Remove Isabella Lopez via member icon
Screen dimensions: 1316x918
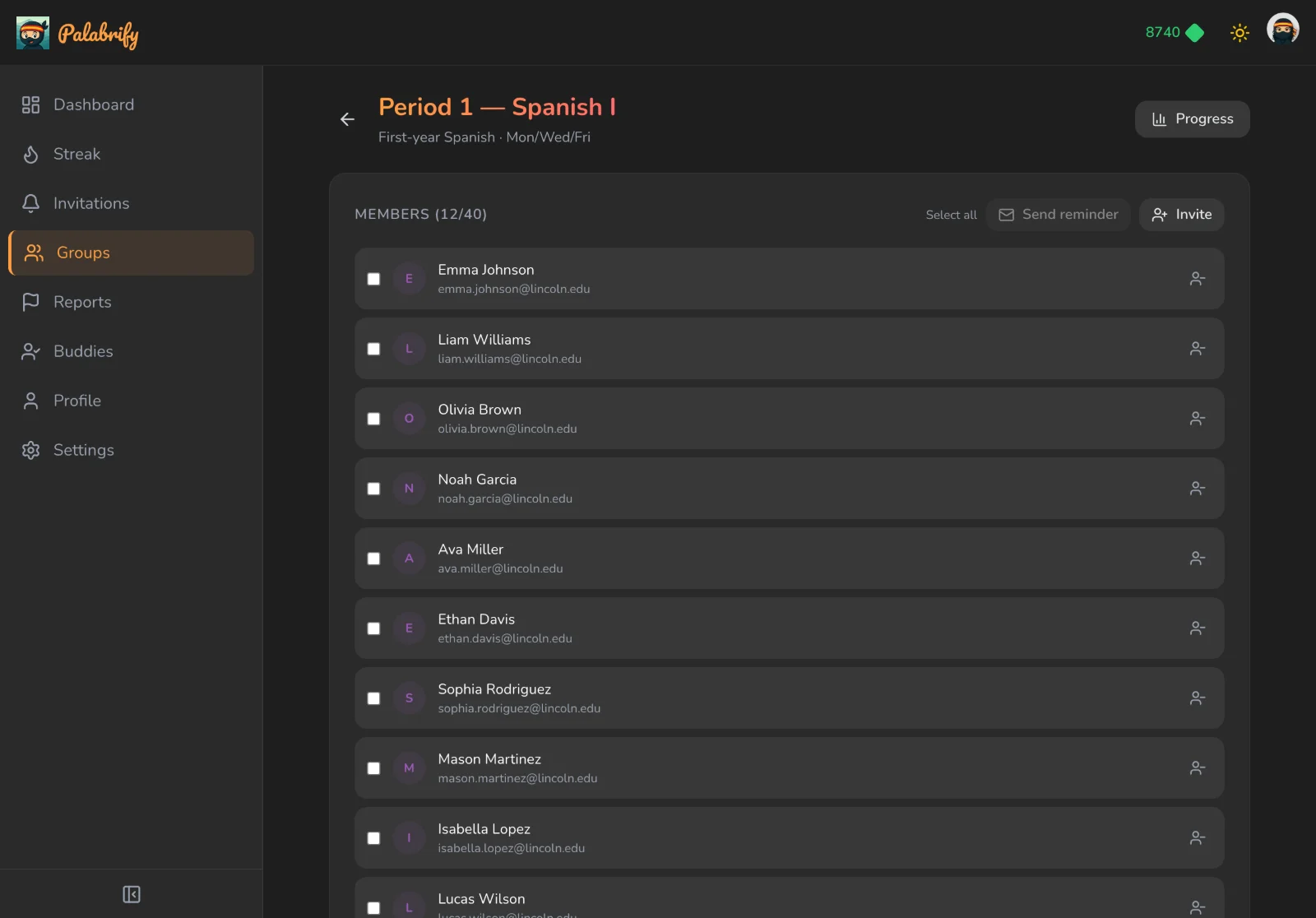tap(1198, 838)
